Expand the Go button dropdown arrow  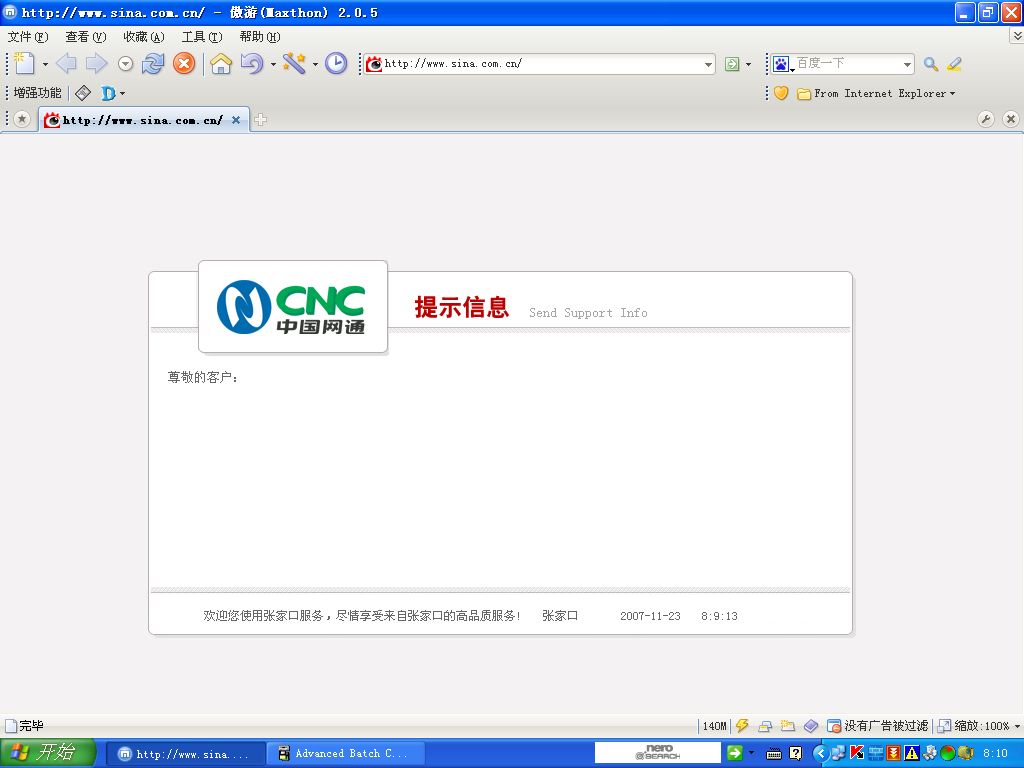[748, 64]
